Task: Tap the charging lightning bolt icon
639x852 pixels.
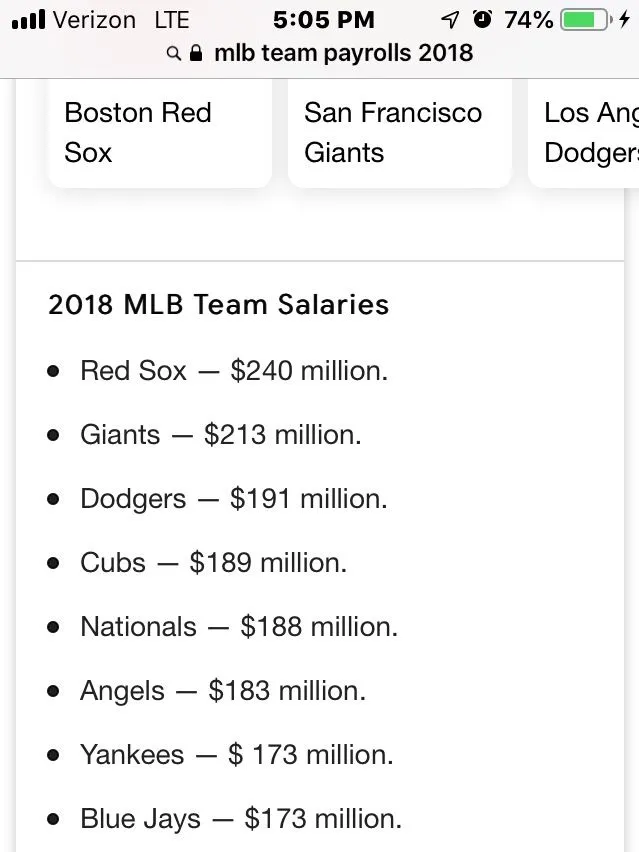Action: (625, 19)
